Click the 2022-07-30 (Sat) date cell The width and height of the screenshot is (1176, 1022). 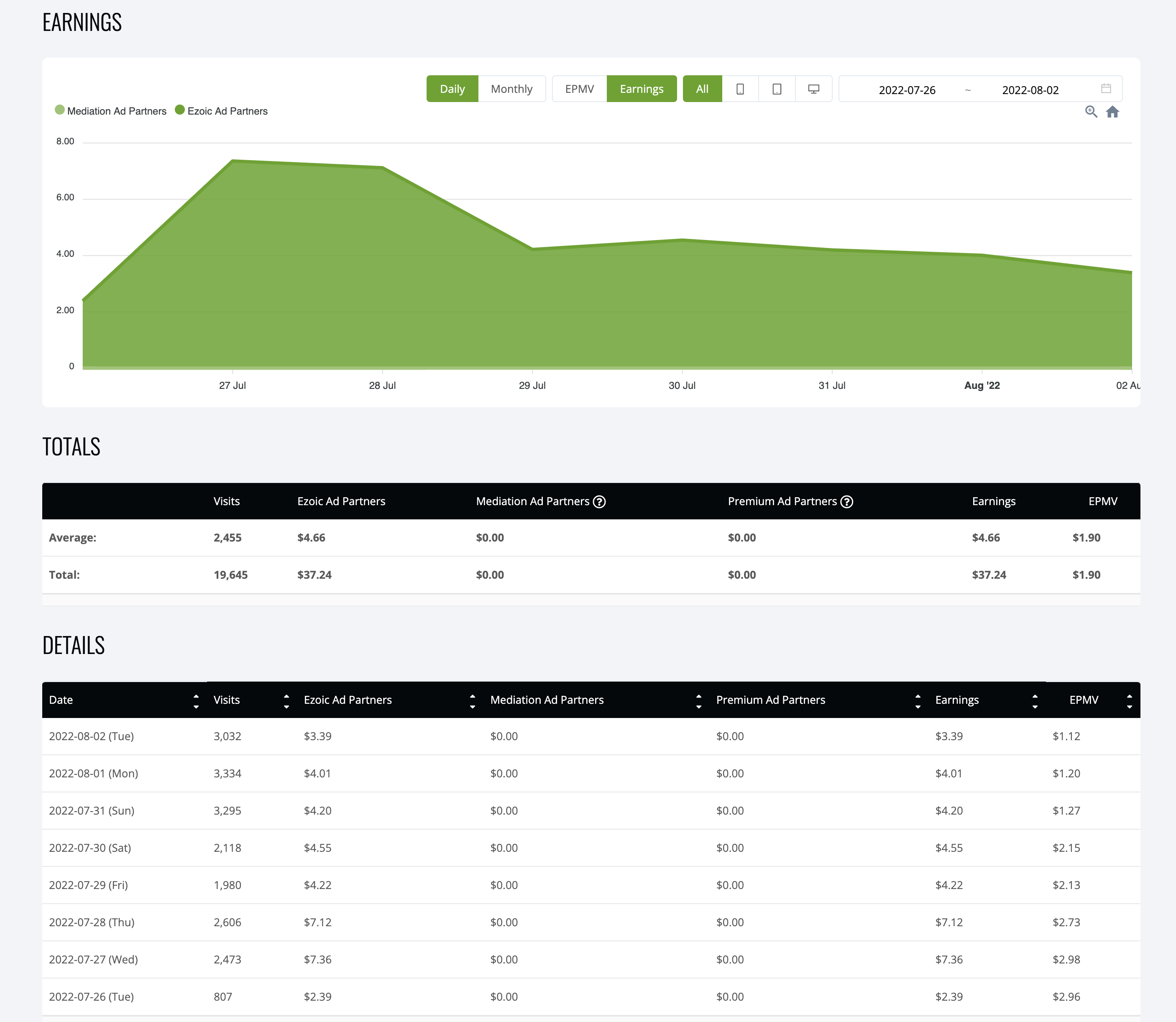[x=90, y=848]
